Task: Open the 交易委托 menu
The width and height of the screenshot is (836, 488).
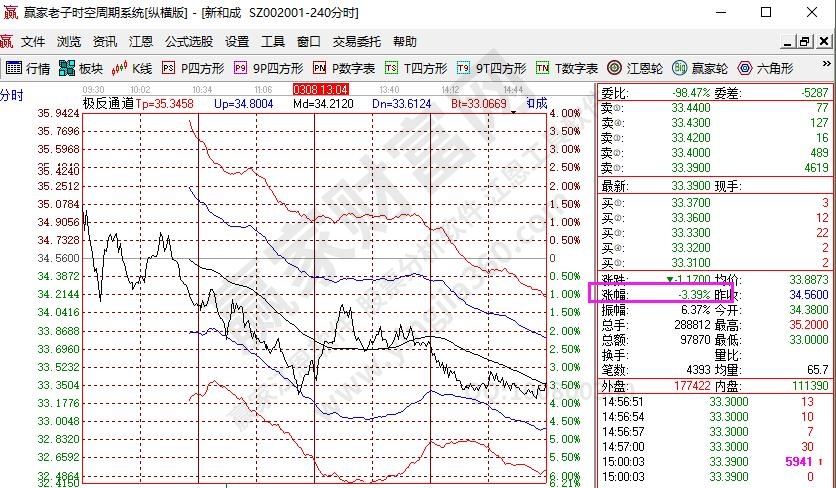Action: (x=357, y=42)
